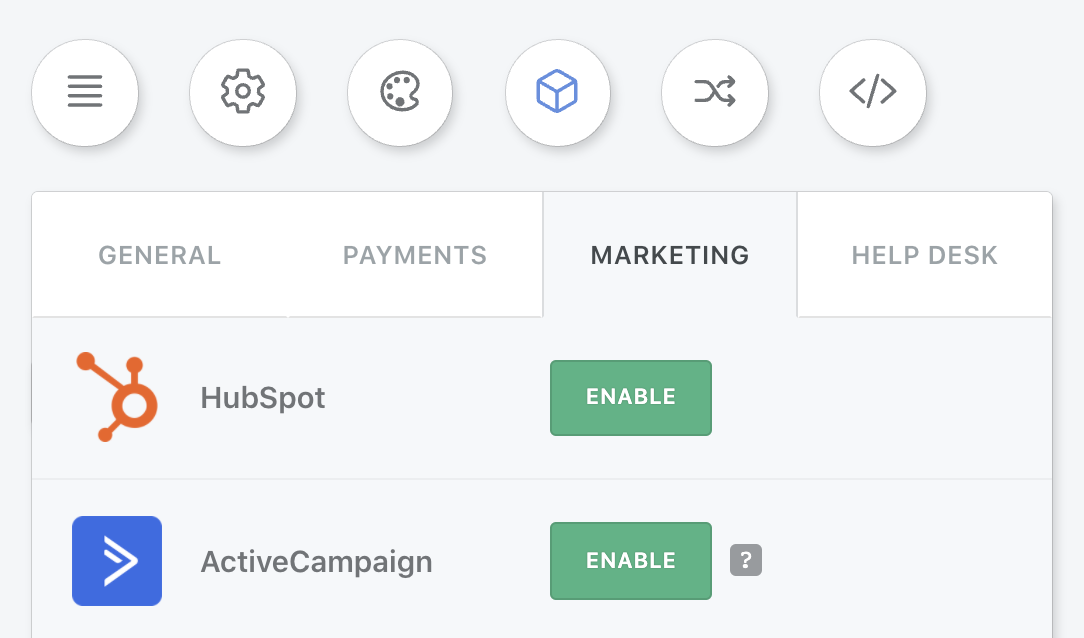Click the blue cube integrations icon
The image size is (1084, 638).
pyautogui.click(x=557, y=93)
